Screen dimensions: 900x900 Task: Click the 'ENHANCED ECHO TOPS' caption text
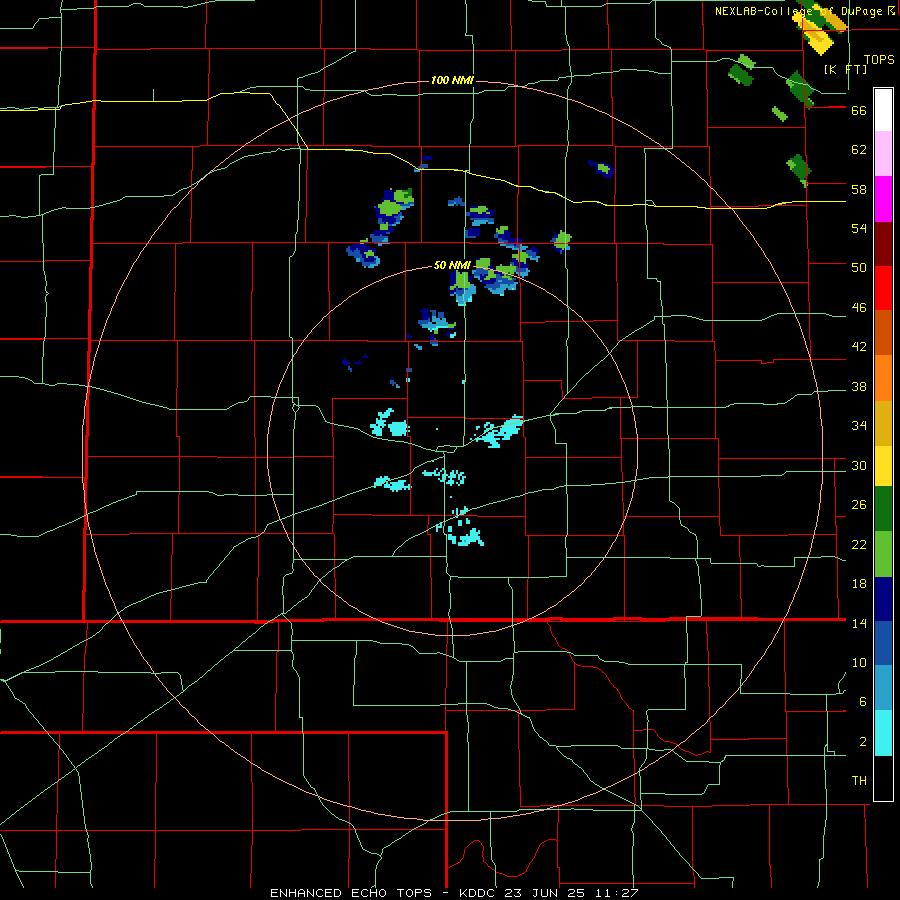tap(351, 893)
